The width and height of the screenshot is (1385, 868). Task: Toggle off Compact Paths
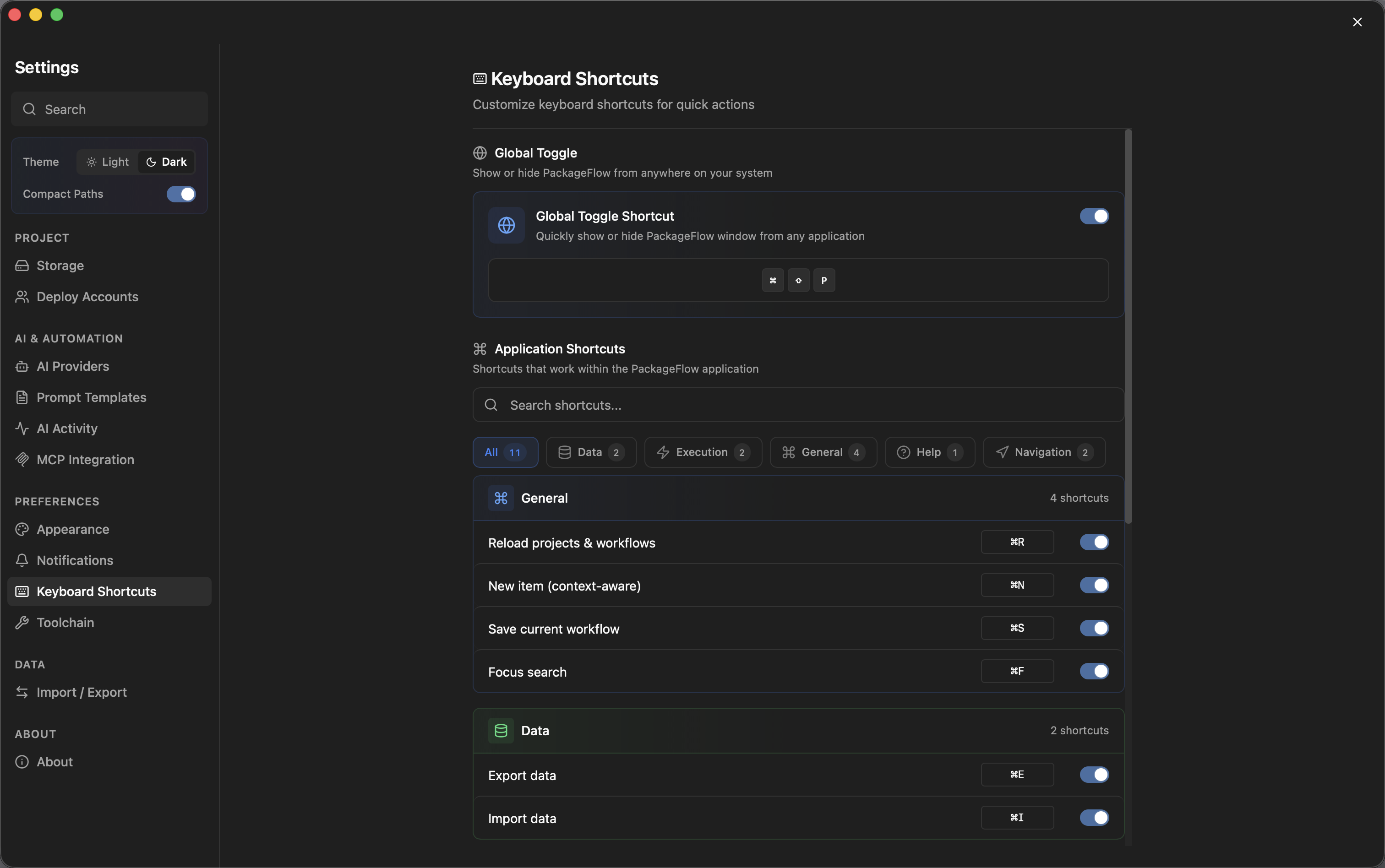181,194
